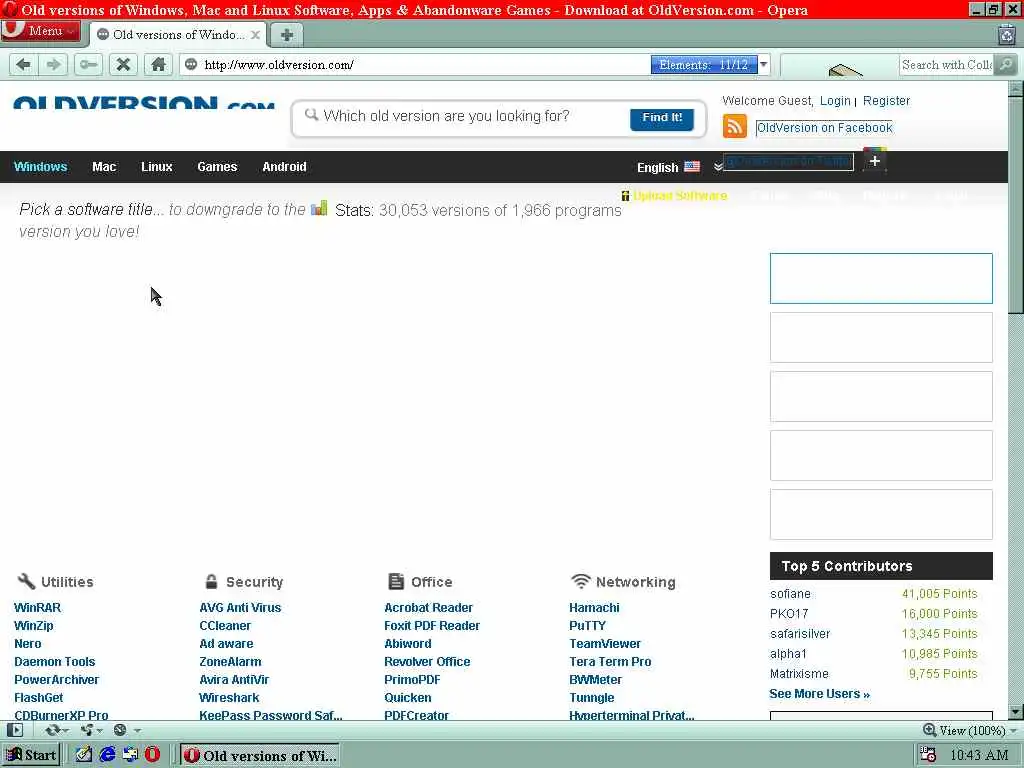Select the Linux navigation tab
Viewport: 1024px width, 768px height.
157,167
